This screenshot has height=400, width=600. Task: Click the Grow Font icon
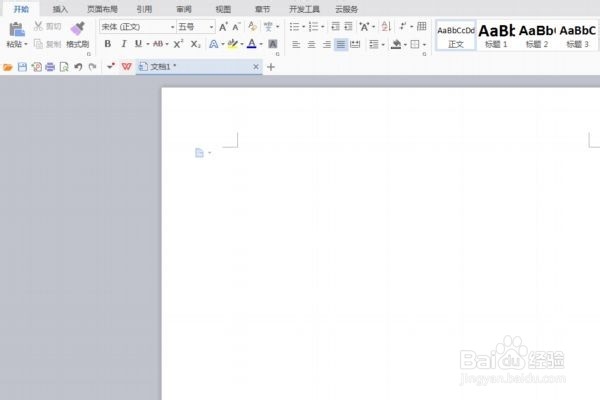[223, 27]
